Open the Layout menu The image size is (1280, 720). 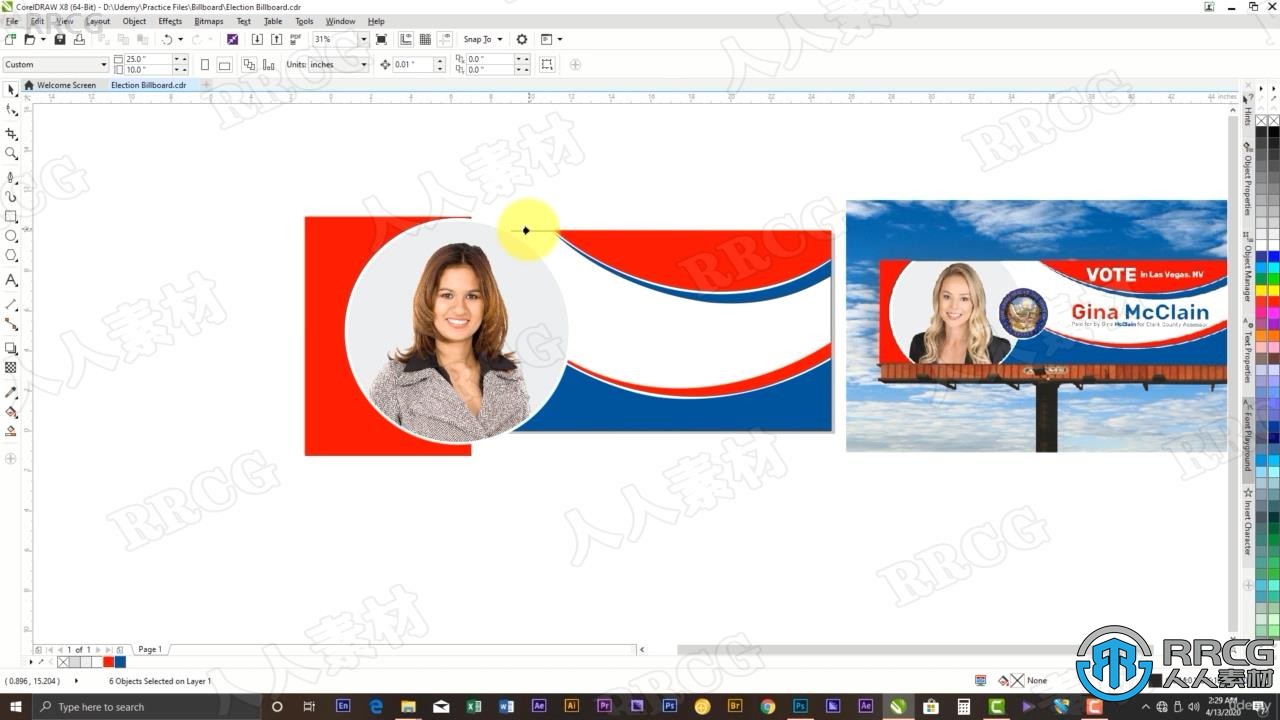coord(98,21)
